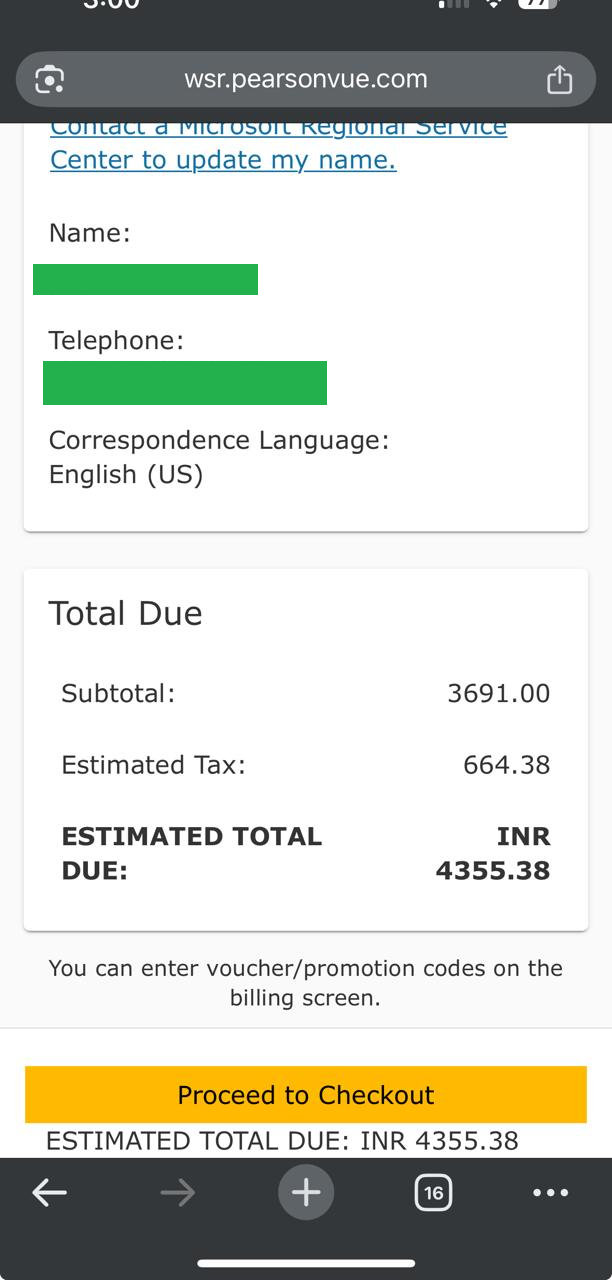Open link to update my name

pyautogui.click(x=223, y=160)
